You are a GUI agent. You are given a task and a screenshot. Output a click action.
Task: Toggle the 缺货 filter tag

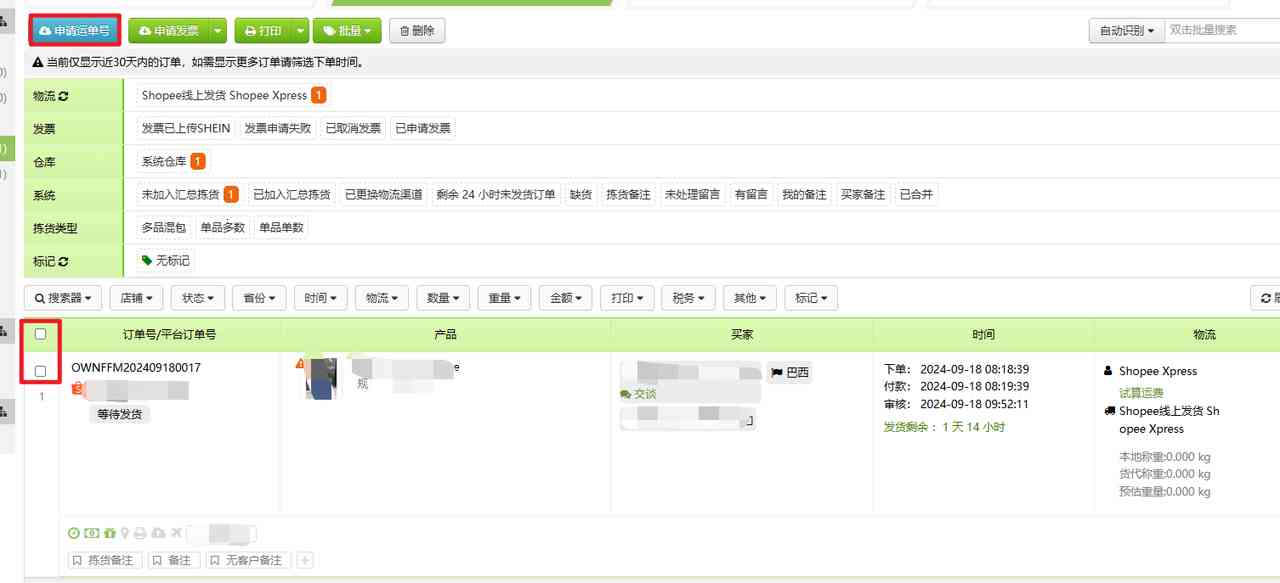(x=581, y=194)
